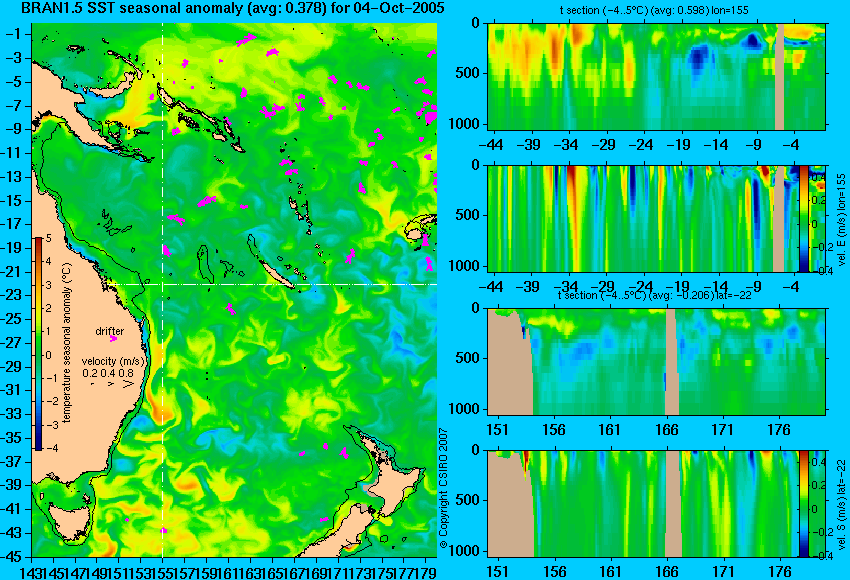Click the vel. S panel colorbar

[804, 504]
